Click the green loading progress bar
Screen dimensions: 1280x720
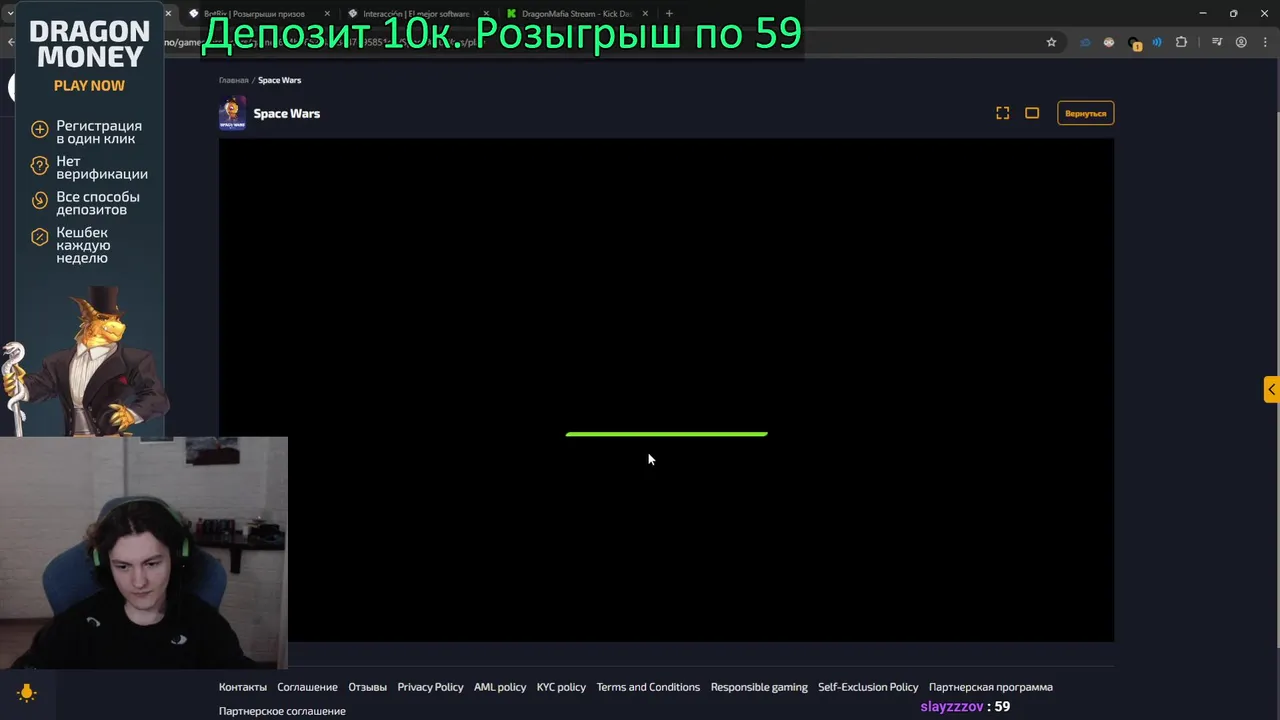[666, 434]
